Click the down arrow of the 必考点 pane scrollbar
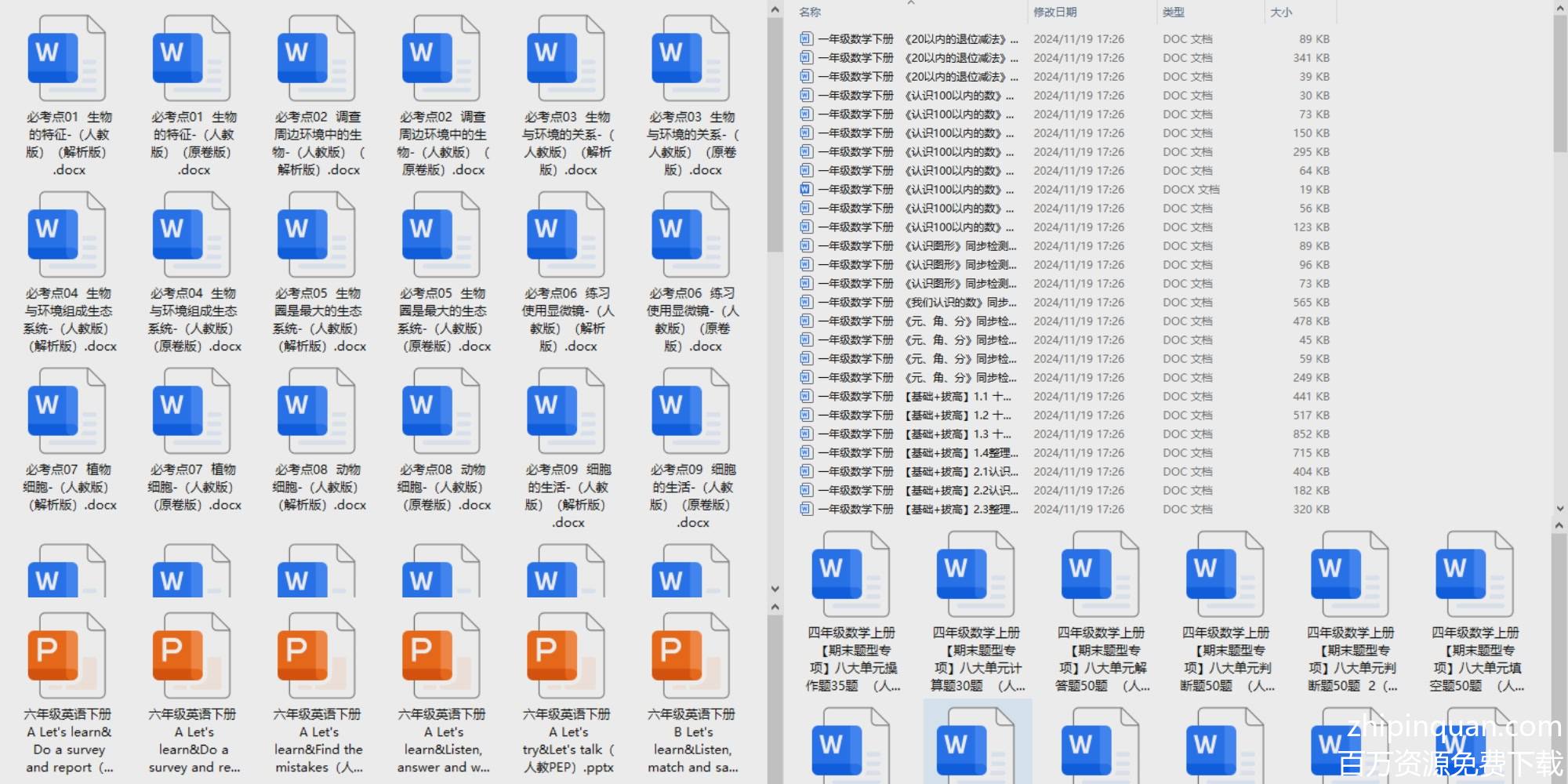This screenshot has height=784, width=1568. click(775, 588)
